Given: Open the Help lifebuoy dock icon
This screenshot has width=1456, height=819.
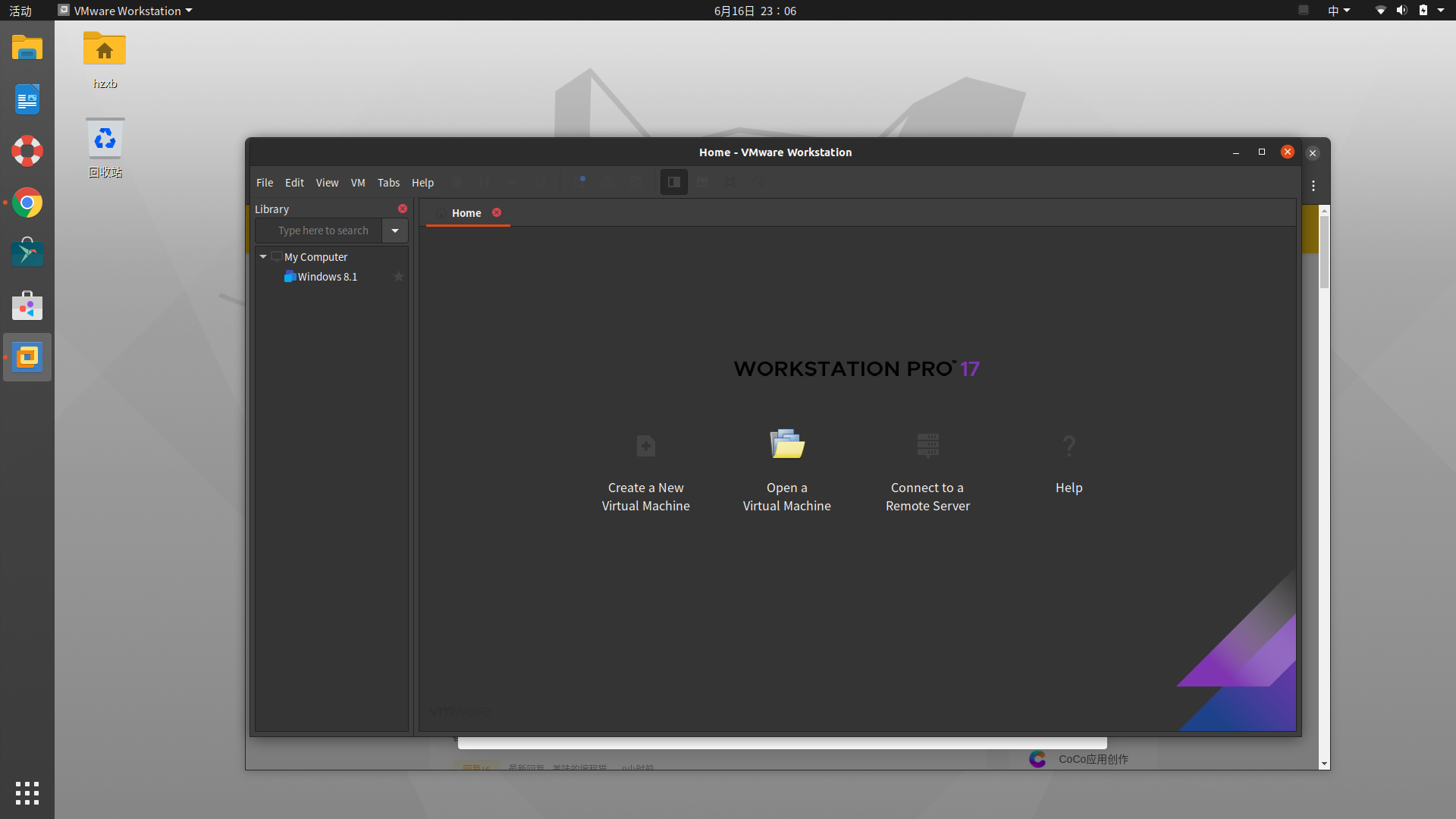Looking at the screenshot, I should [27, 151].
